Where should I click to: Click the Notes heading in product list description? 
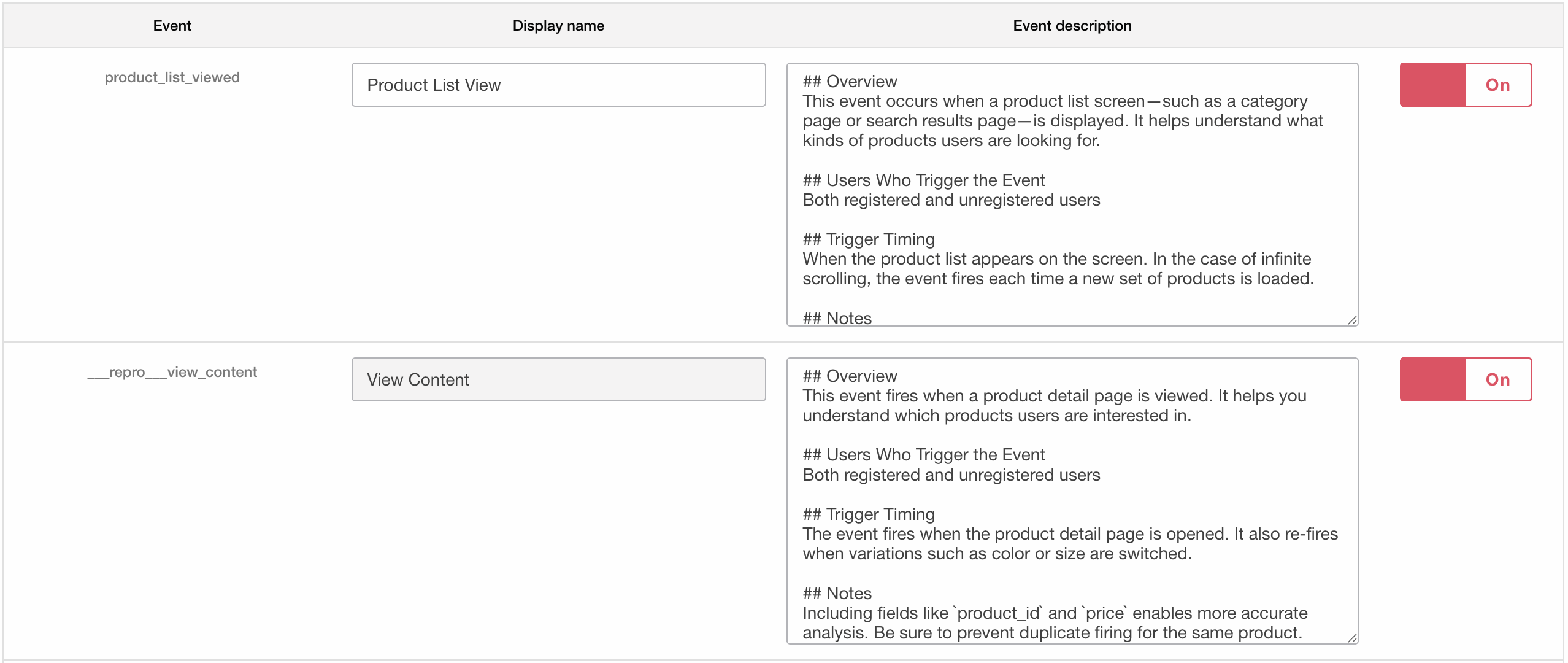[837, 318]
